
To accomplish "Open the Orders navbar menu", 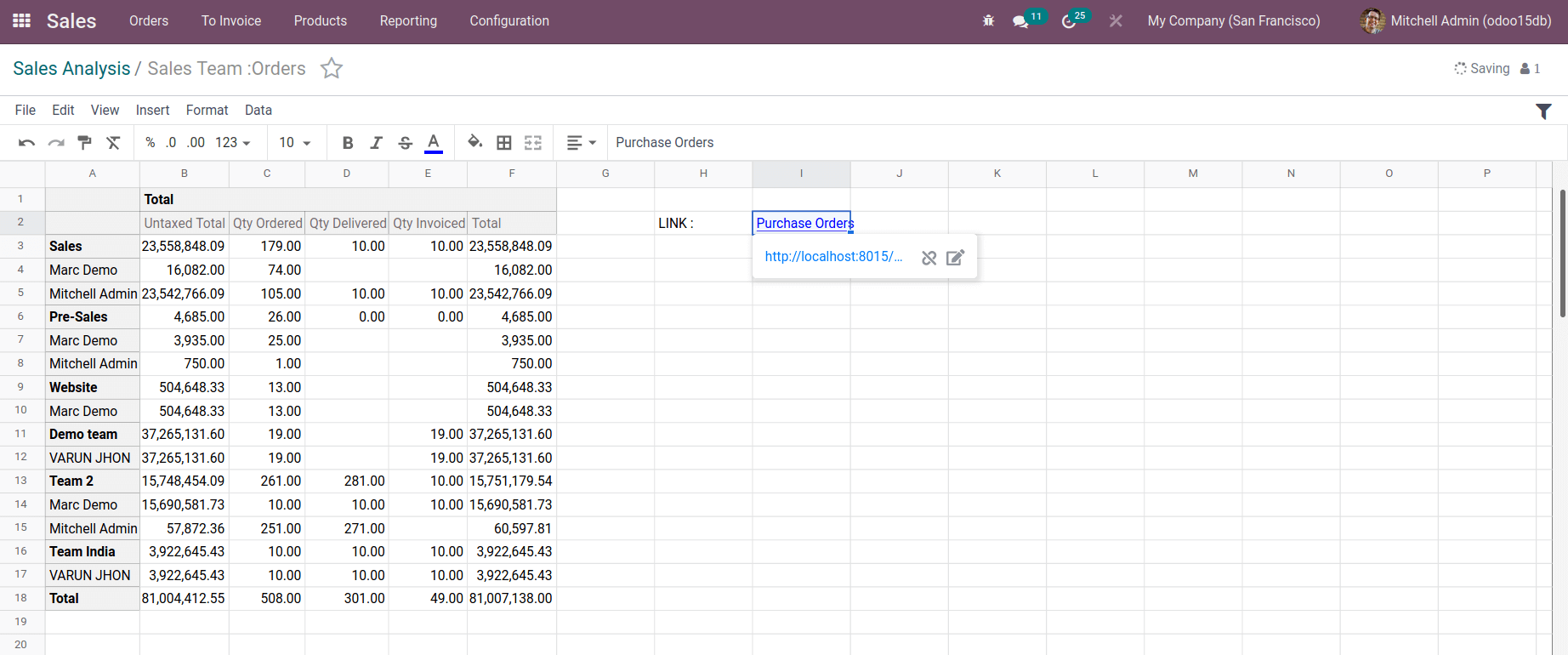I will click(149, 20).
